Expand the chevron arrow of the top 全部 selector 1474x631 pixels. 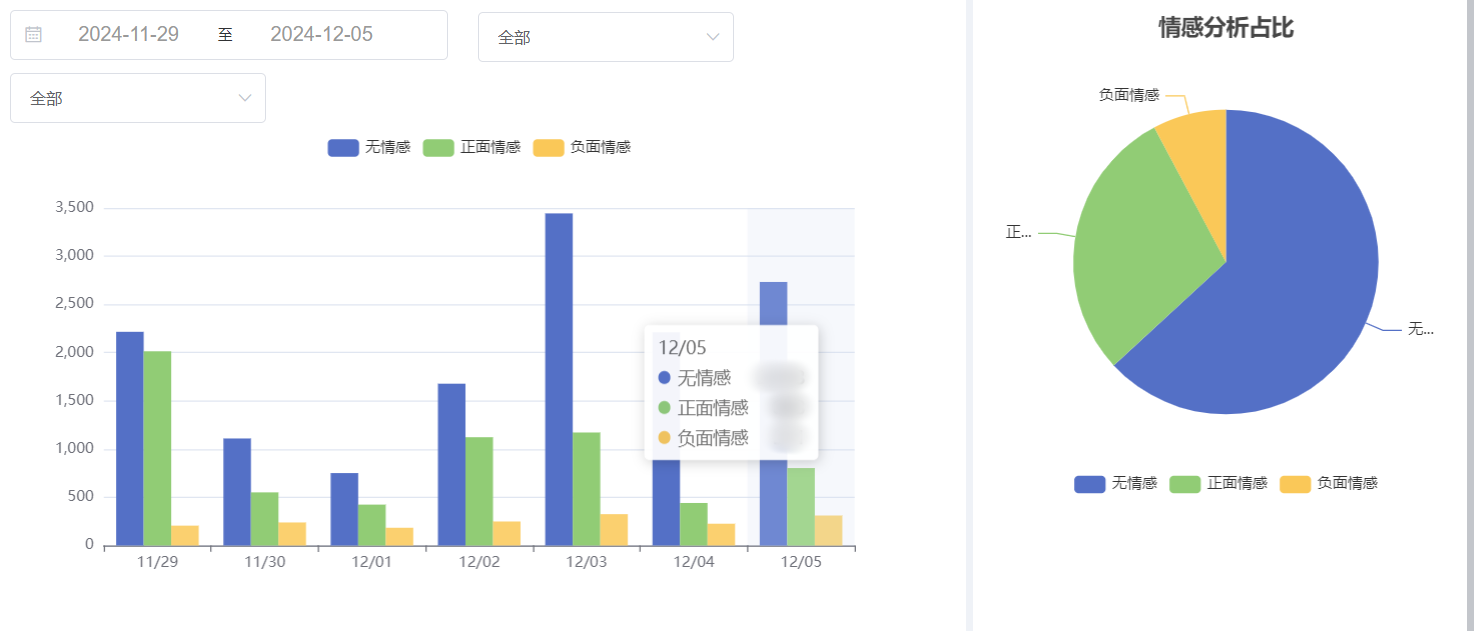(713, 37)
